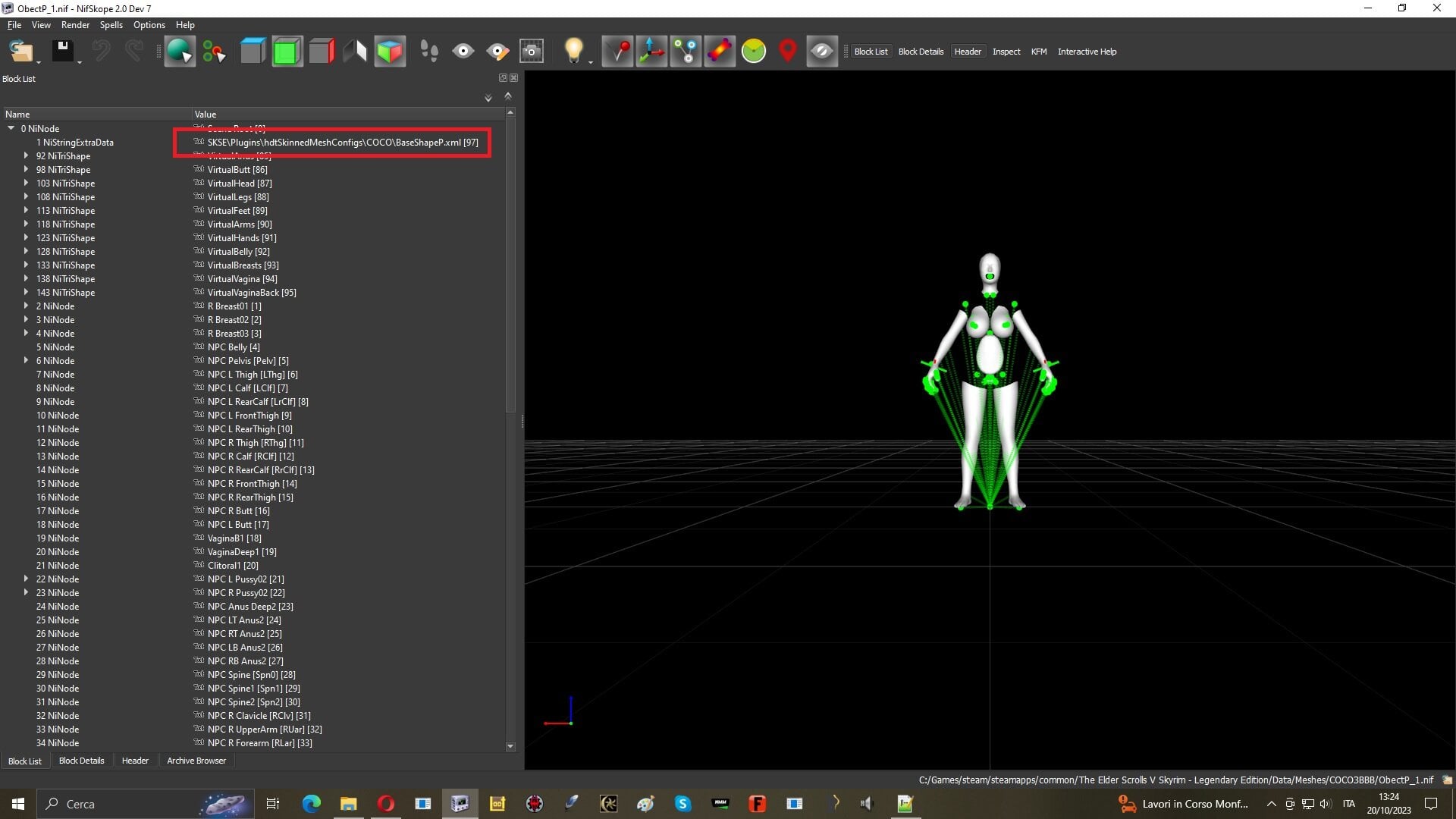The width and height of the screenshot is (1456, 819).
Task: Click the red pin on curve icon
Action: pyautogui.click(x=617, y=52)
